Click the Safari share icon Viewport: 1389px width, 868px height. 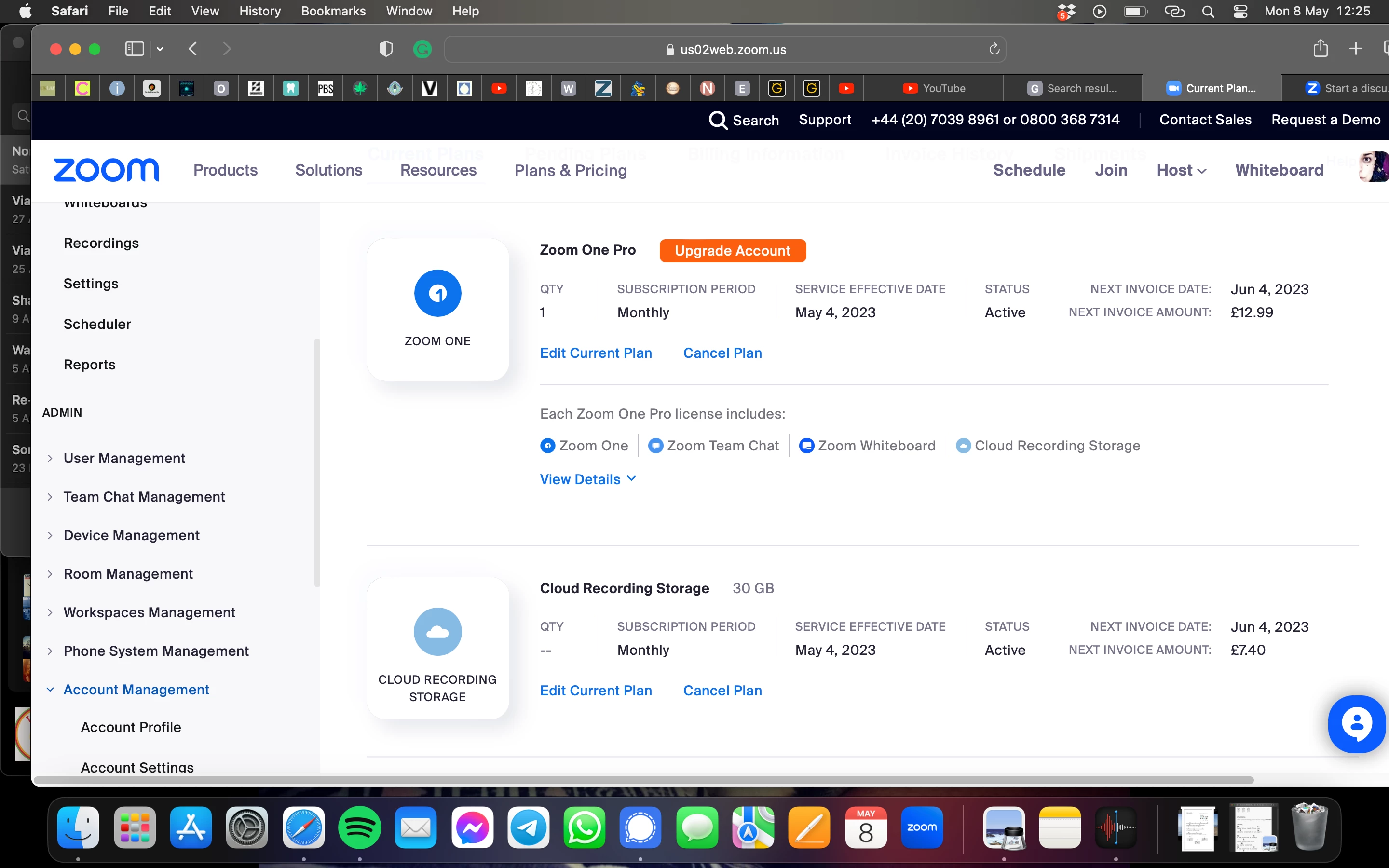point(1320,49)
